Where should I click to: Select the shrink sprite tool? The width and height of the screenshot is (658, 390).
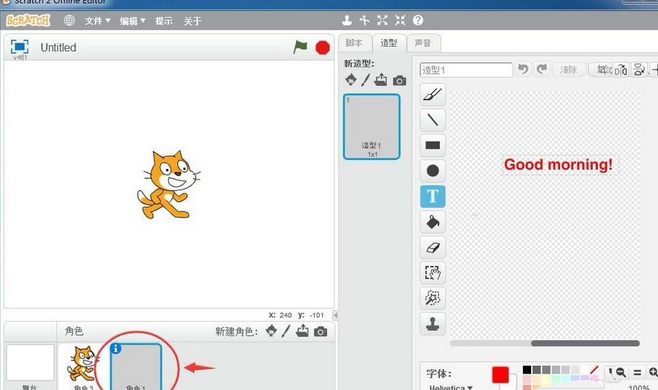pyautogui.click(x=400, y=20)
